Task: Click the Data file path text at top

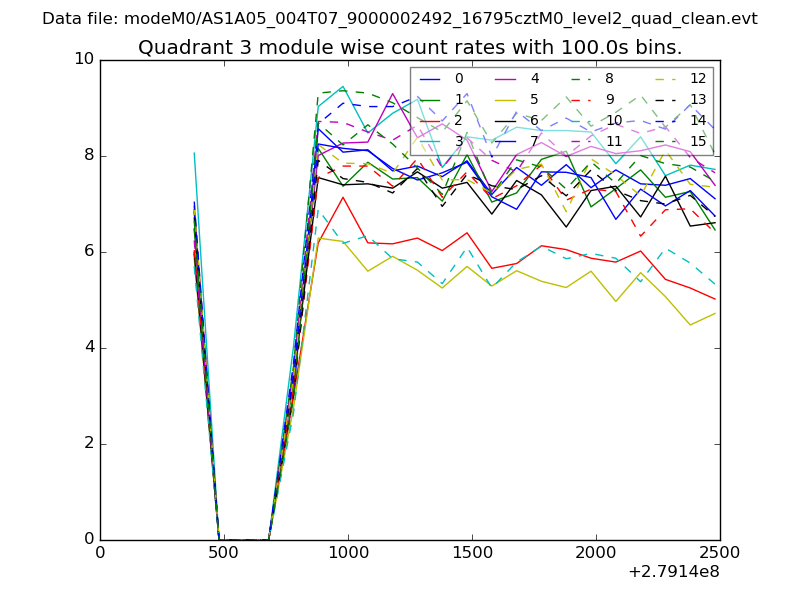Action: [400, 19]
